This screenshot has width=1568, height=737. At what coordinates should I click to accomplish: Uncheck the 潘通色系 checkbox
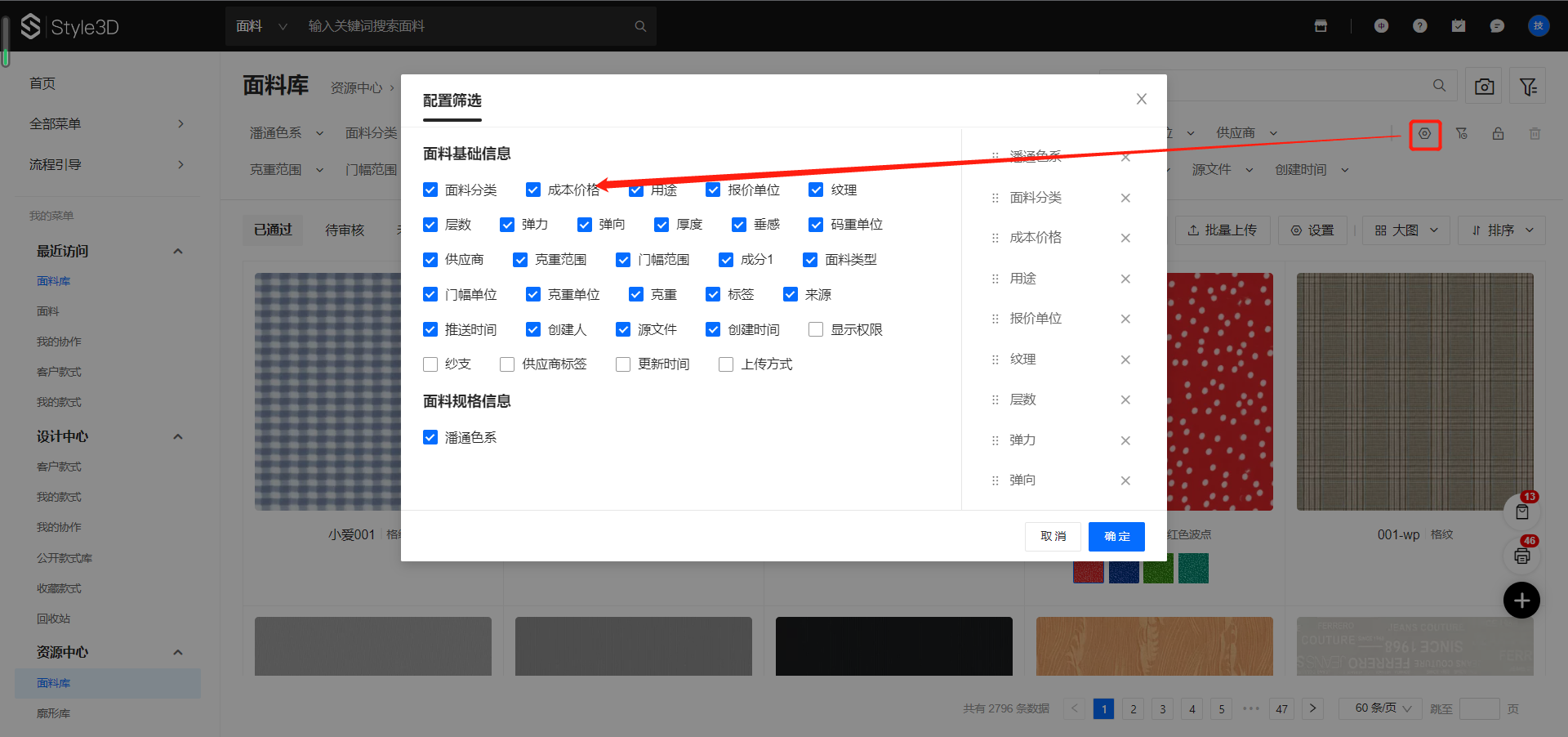tap(430, 437)
